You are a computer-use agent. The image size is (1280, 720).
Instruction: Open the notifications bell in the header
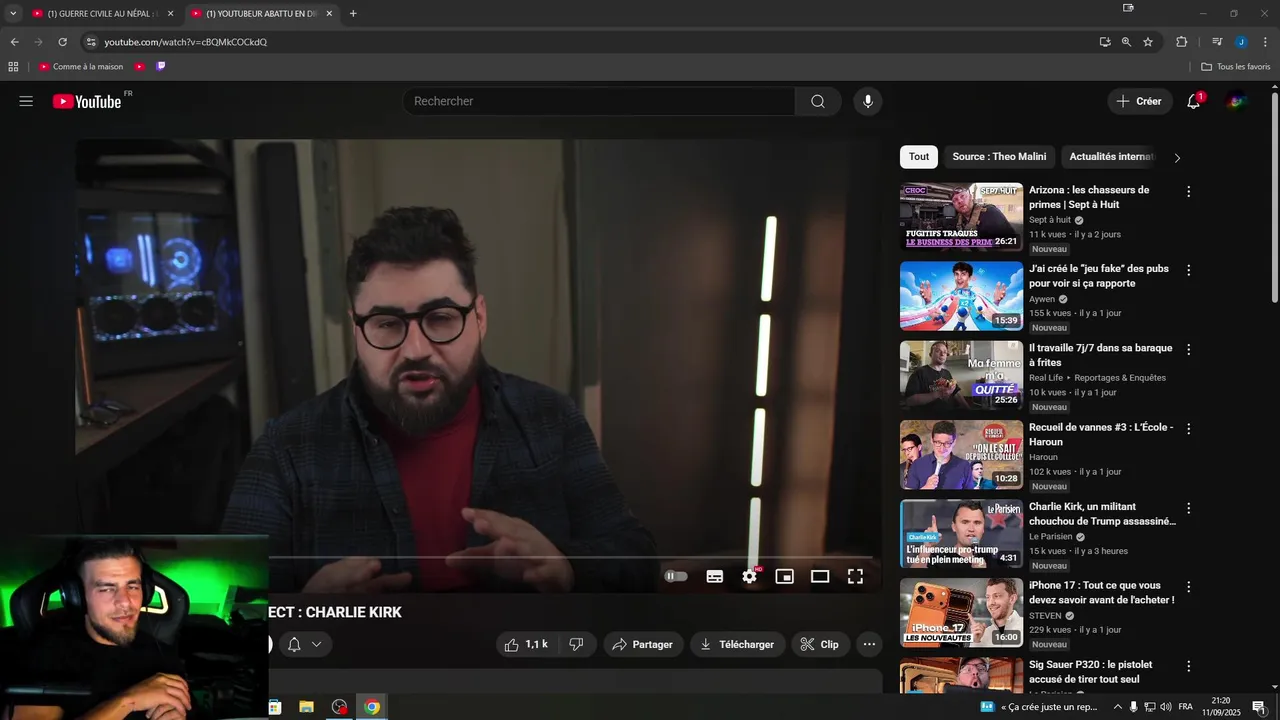coord(1194,101)
